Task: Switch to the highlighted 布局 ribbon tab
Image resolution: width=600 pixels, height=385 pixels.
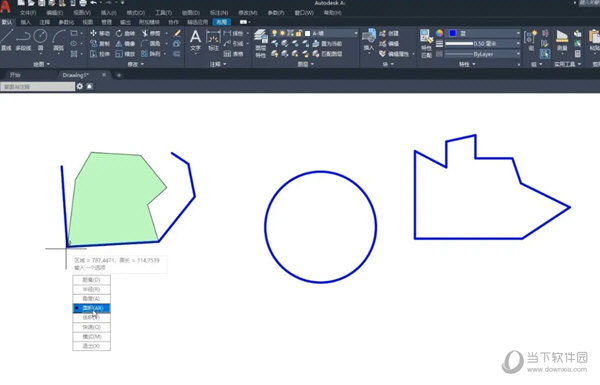Action: (x=222, y=22)
